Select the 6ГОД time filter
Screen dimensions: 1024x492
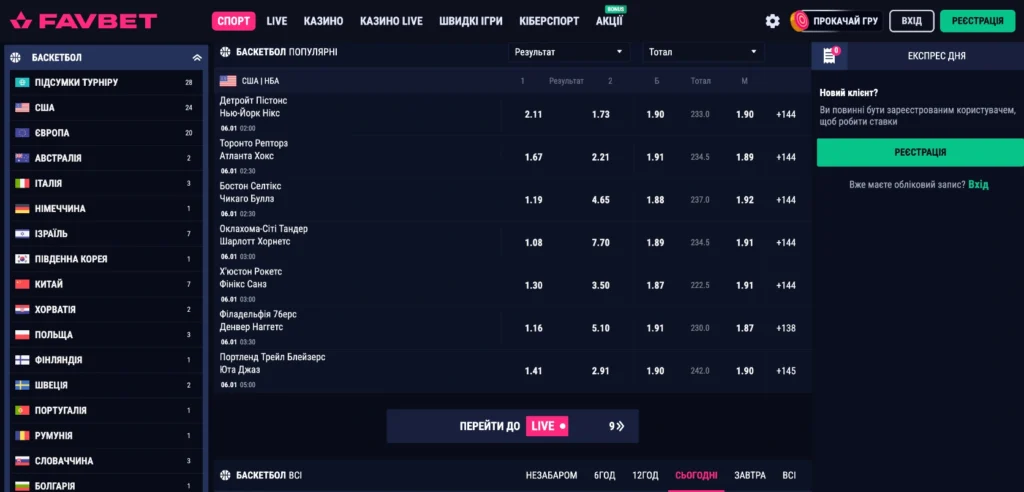click(604, 476)
